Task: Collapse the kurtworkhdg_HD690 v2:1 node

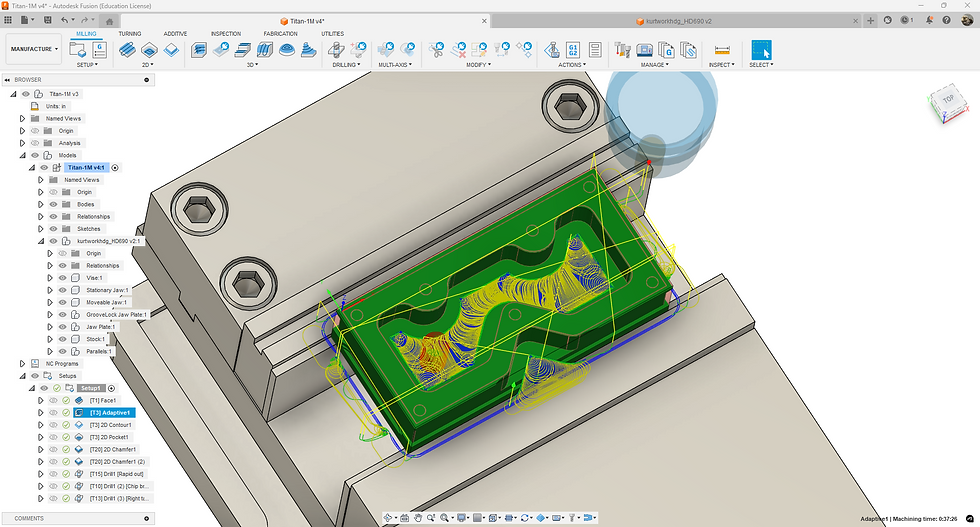Action: click(41, 241)
